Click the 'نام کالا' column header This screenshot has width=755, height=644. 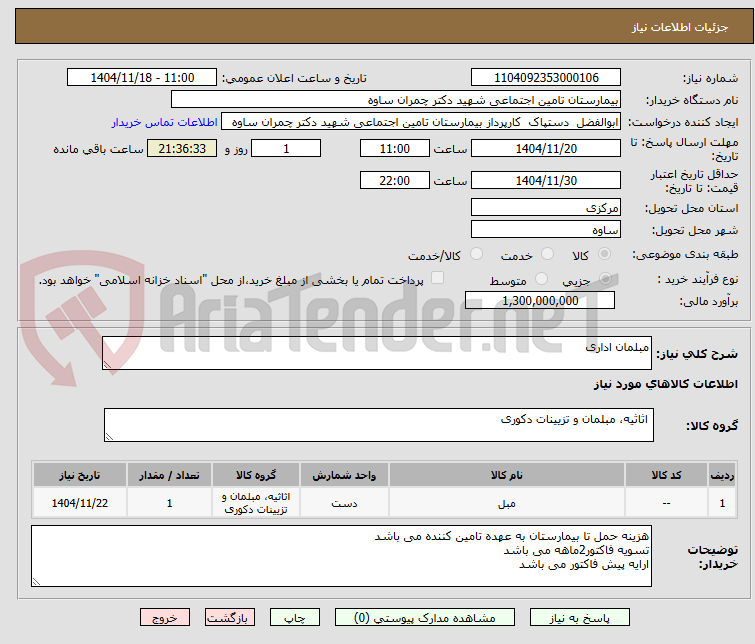[x=507, y=475]
